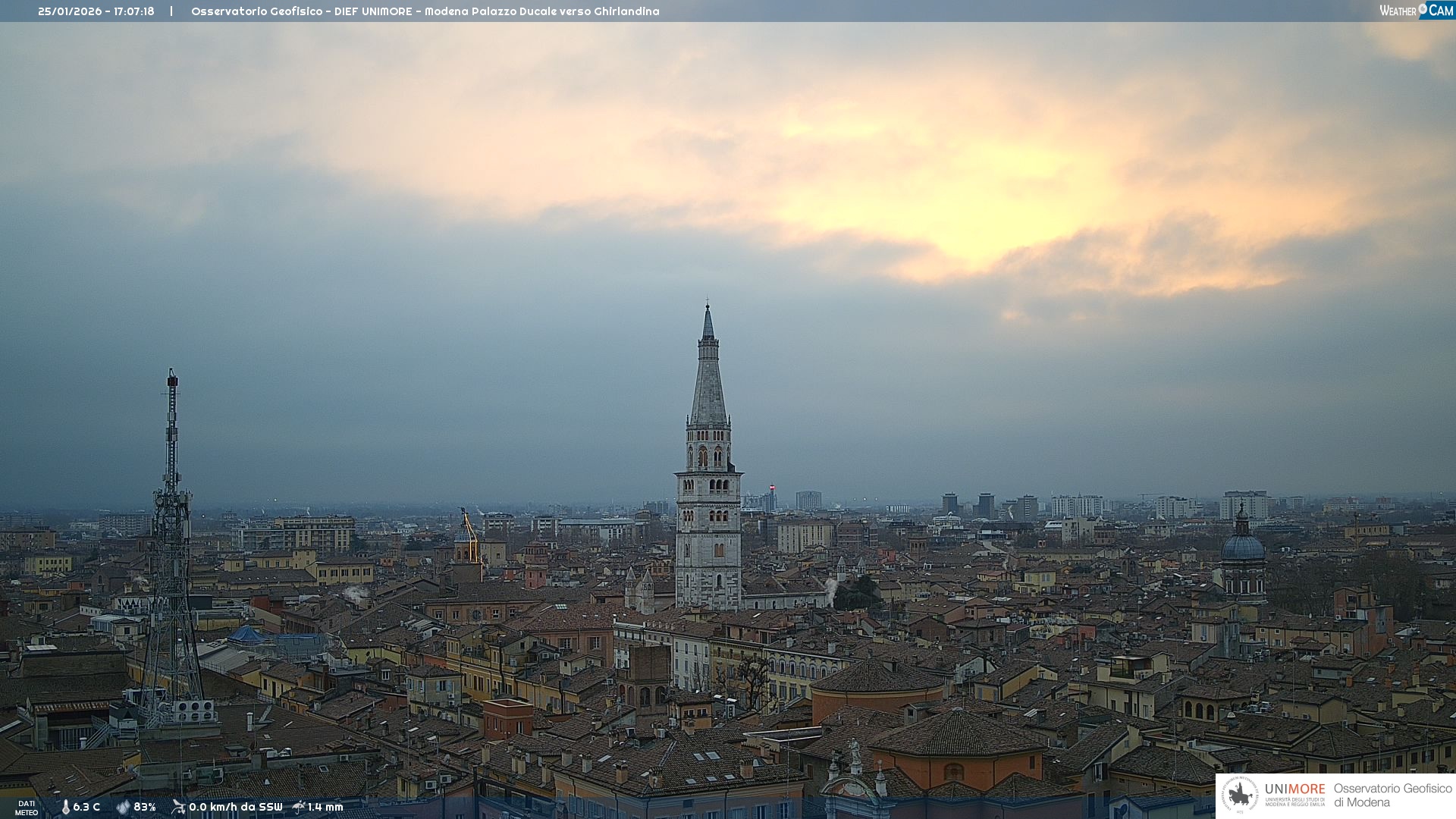1456x819 pixels.
Task: Click the UNIMORE horse rider seal
Action: point(1241,795)
